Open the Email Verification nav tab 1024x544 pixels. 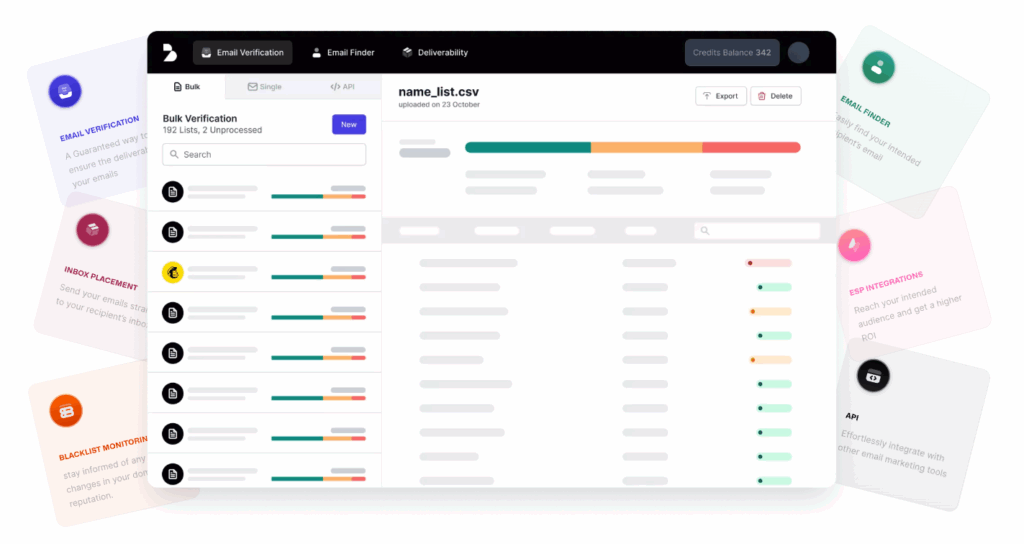(242, 53)
